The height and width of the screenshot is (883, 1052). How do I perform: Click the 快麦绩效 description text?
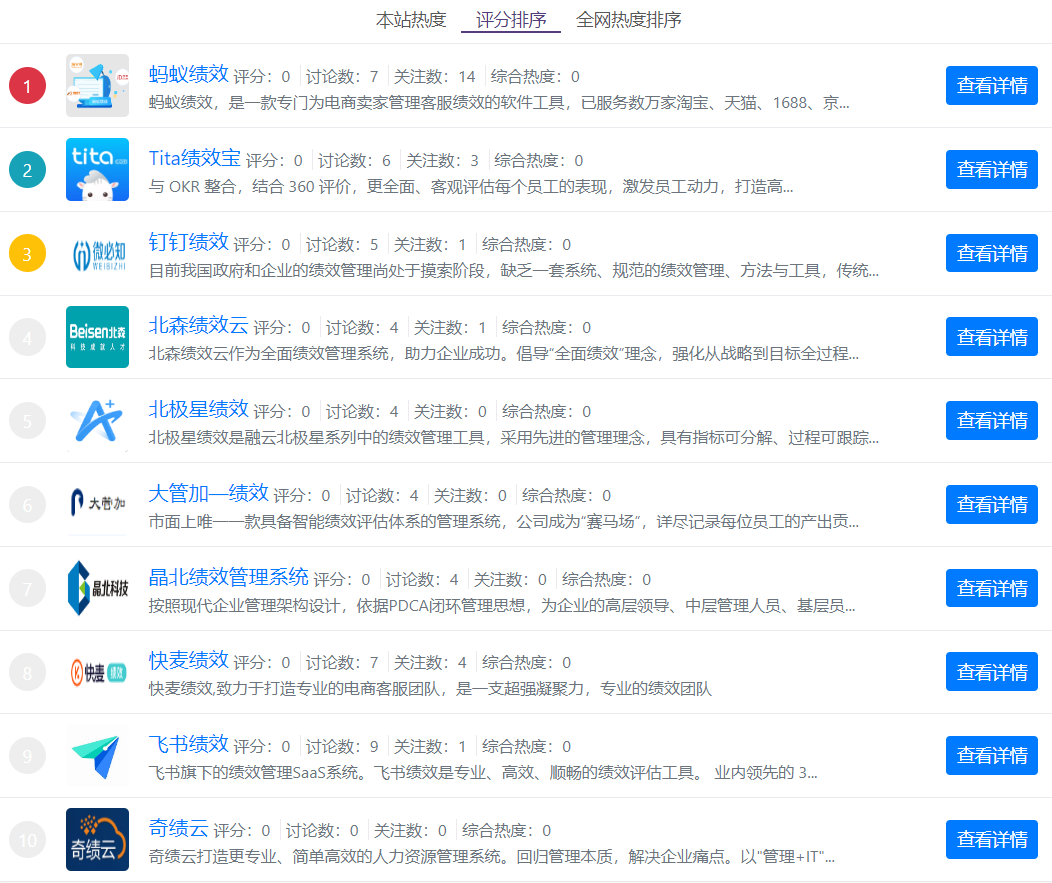tap(430, 688)
